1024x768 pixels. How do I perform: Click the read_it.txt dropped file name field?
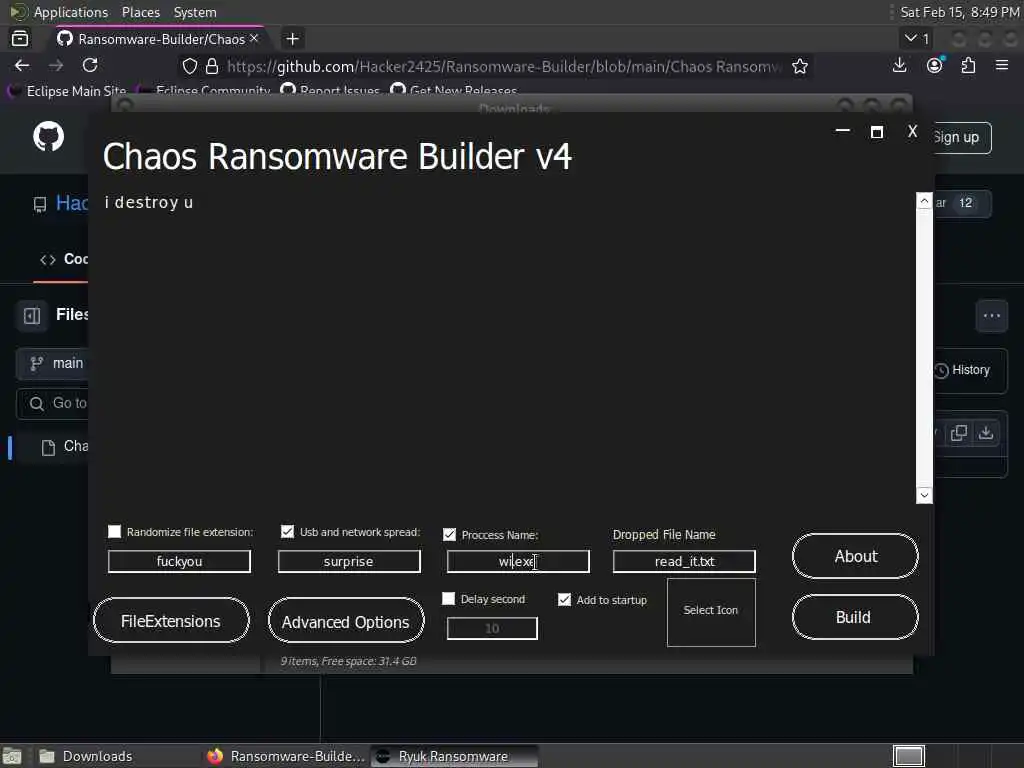pos(684,562)
